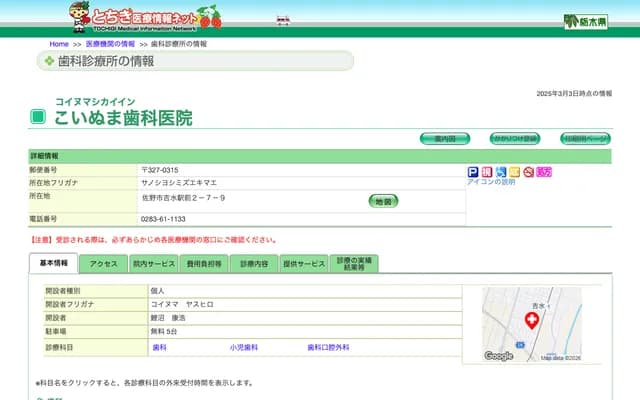Click the 小児歯科 department link

[x=244, y=347]
